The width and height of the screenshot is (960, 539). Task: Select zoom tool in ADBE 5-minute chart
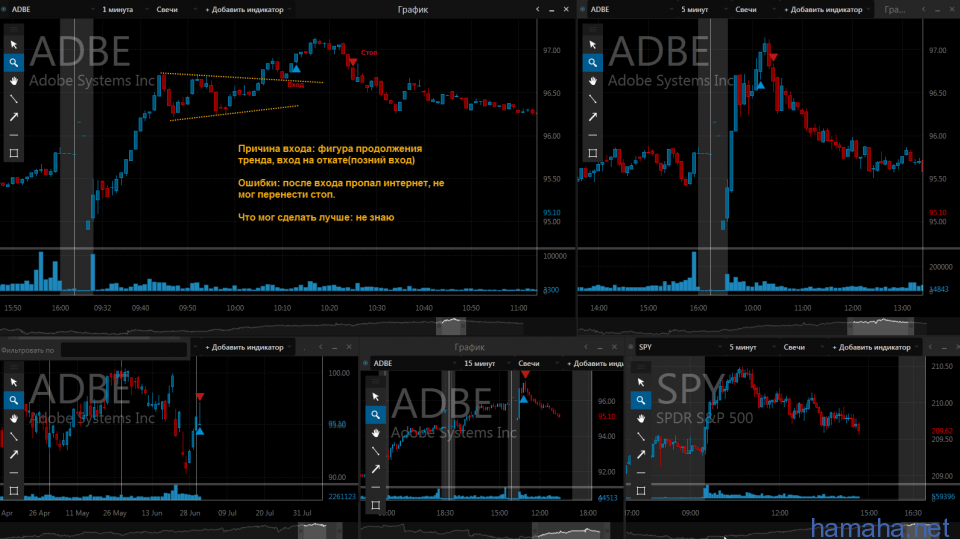click(x=592, y=62)
